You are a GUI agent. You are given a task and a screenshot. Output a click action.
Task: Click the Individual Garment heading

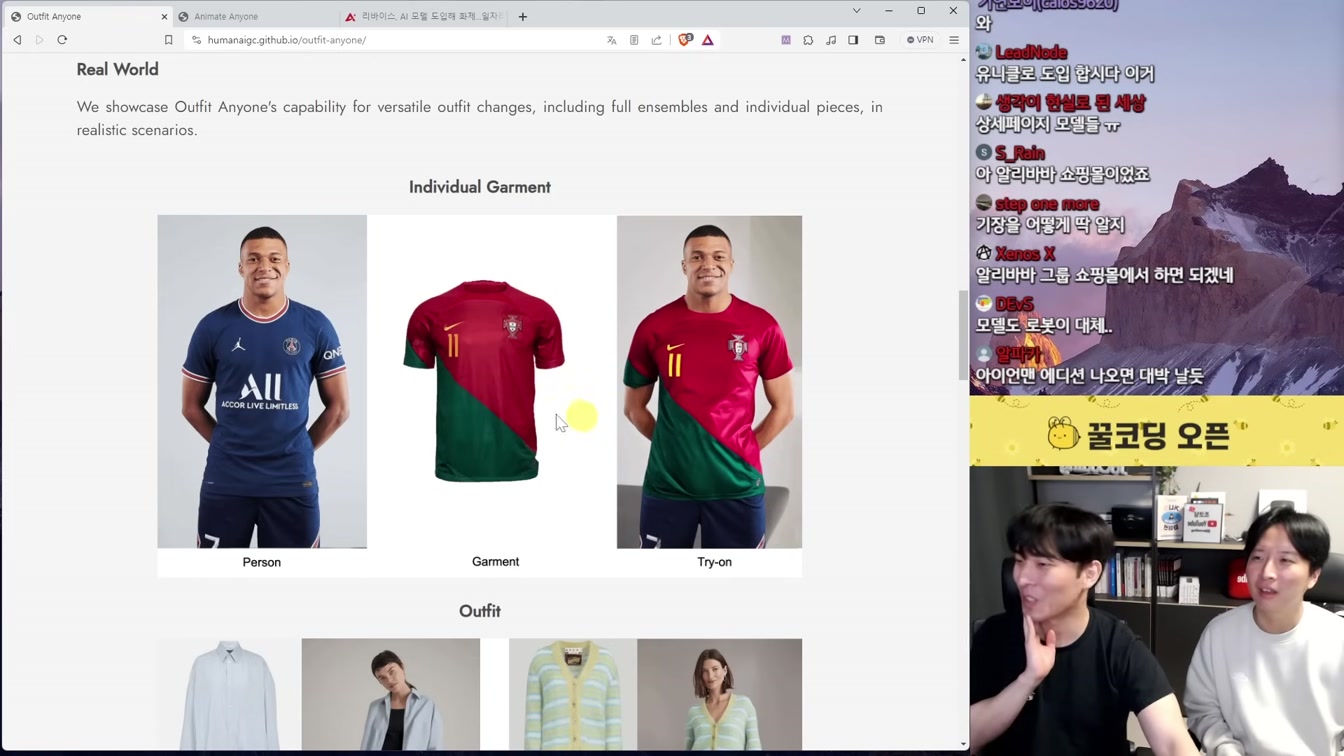(480, 187)
